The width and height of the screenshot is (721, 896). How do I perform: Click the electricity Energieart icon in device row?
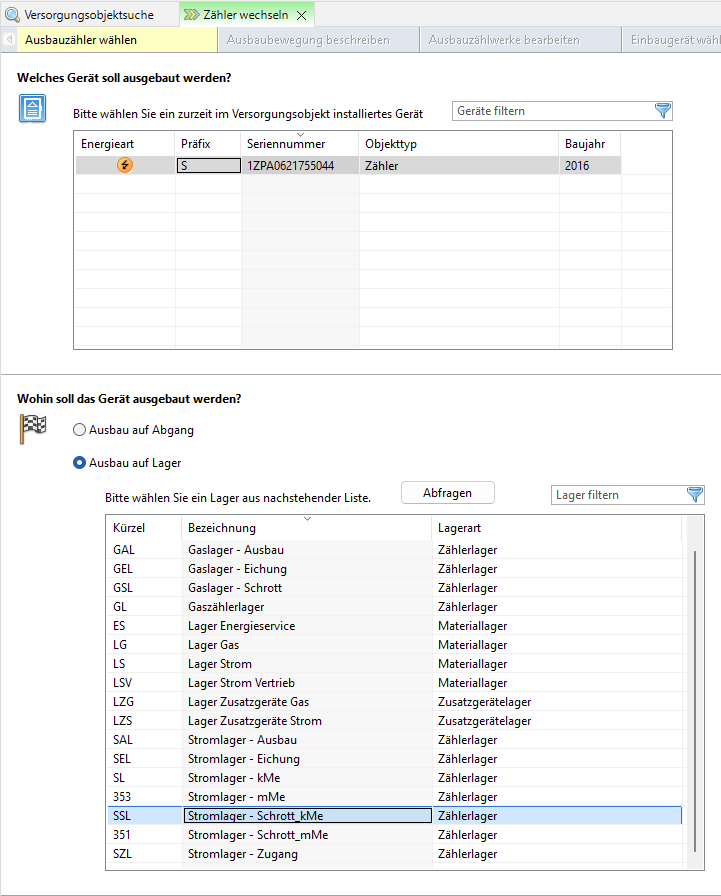(x=124, y=166)
